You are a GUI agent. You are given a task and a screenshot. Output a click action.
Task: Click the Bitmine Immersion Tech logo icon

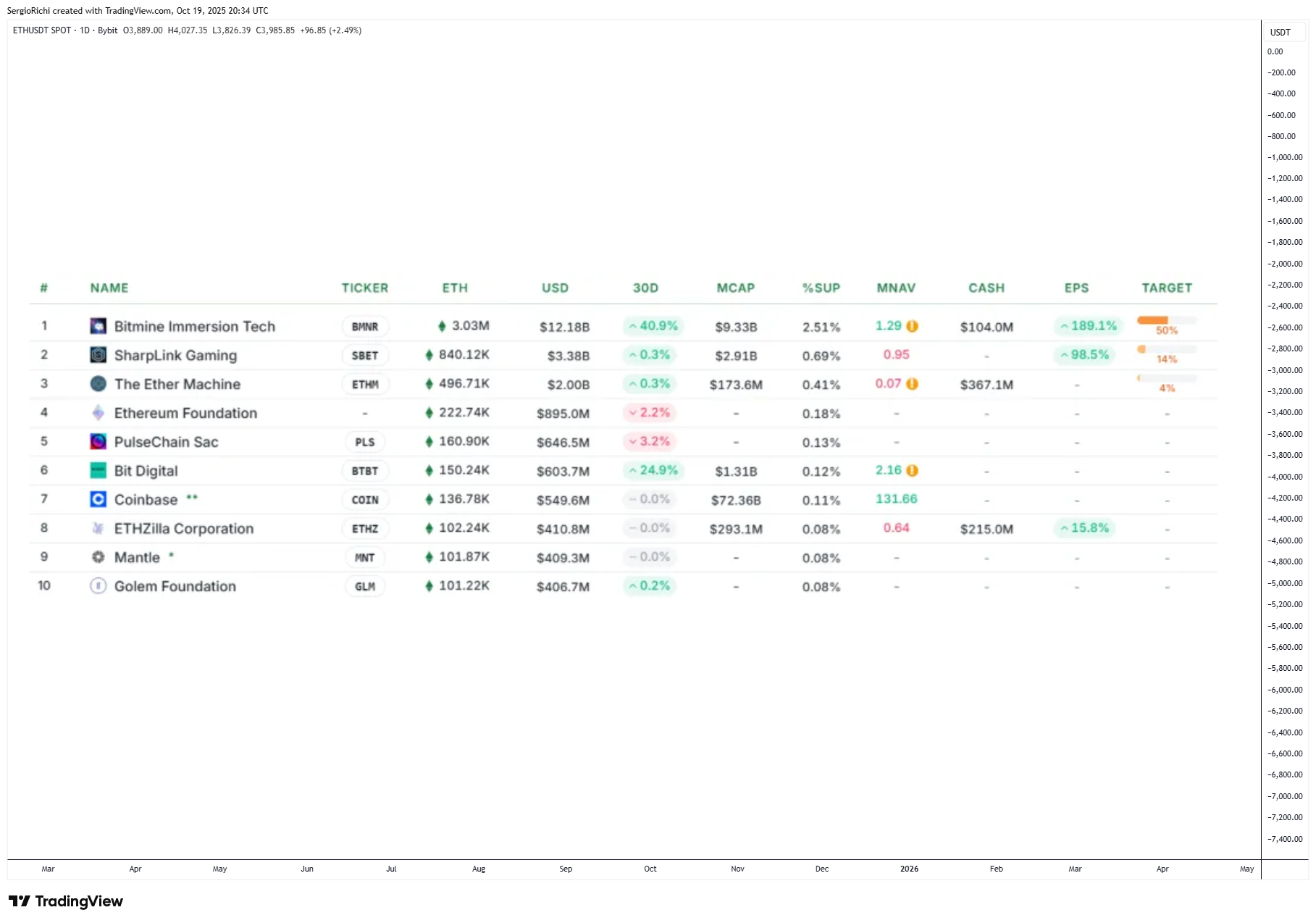click(98, 326)
